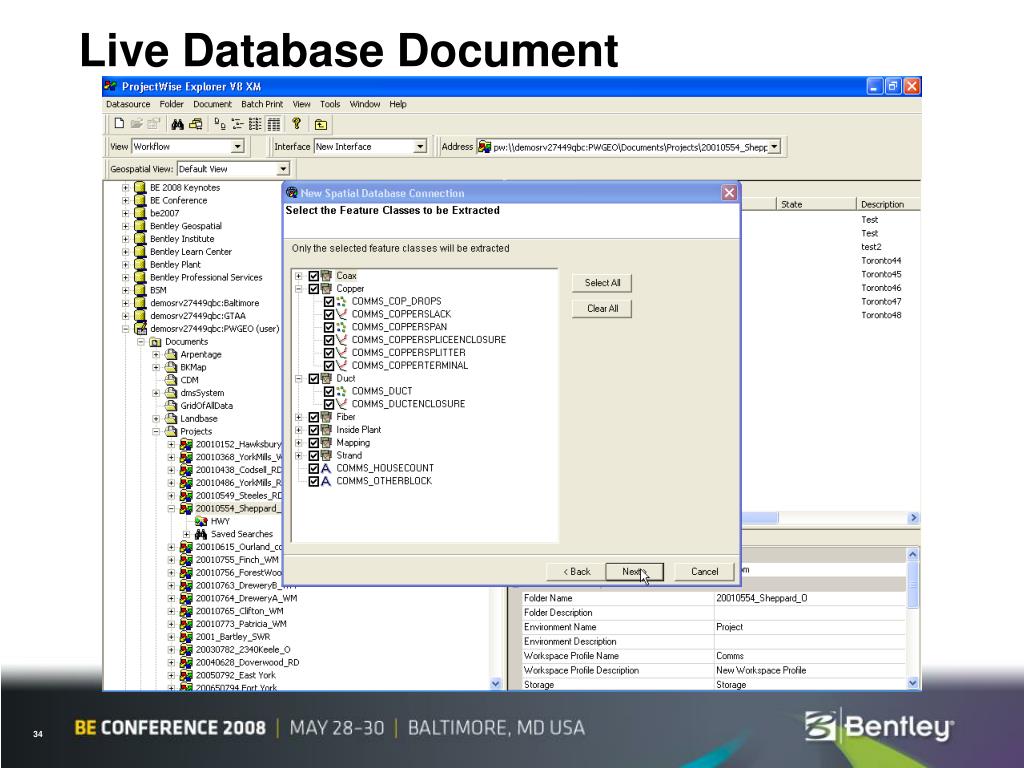Click the Description column header

888,204
